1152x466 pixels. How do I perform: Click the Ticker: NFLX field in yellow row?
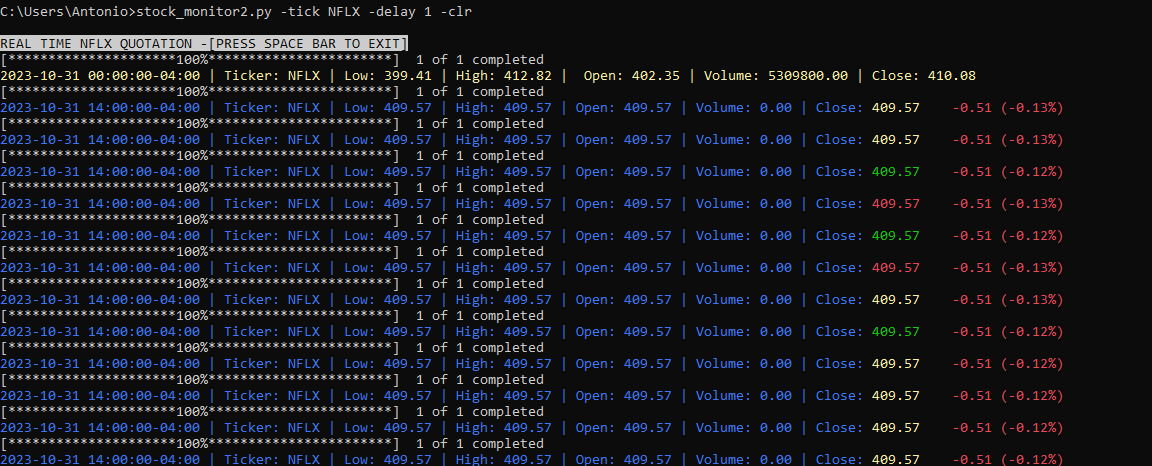[x=272, y=76]
